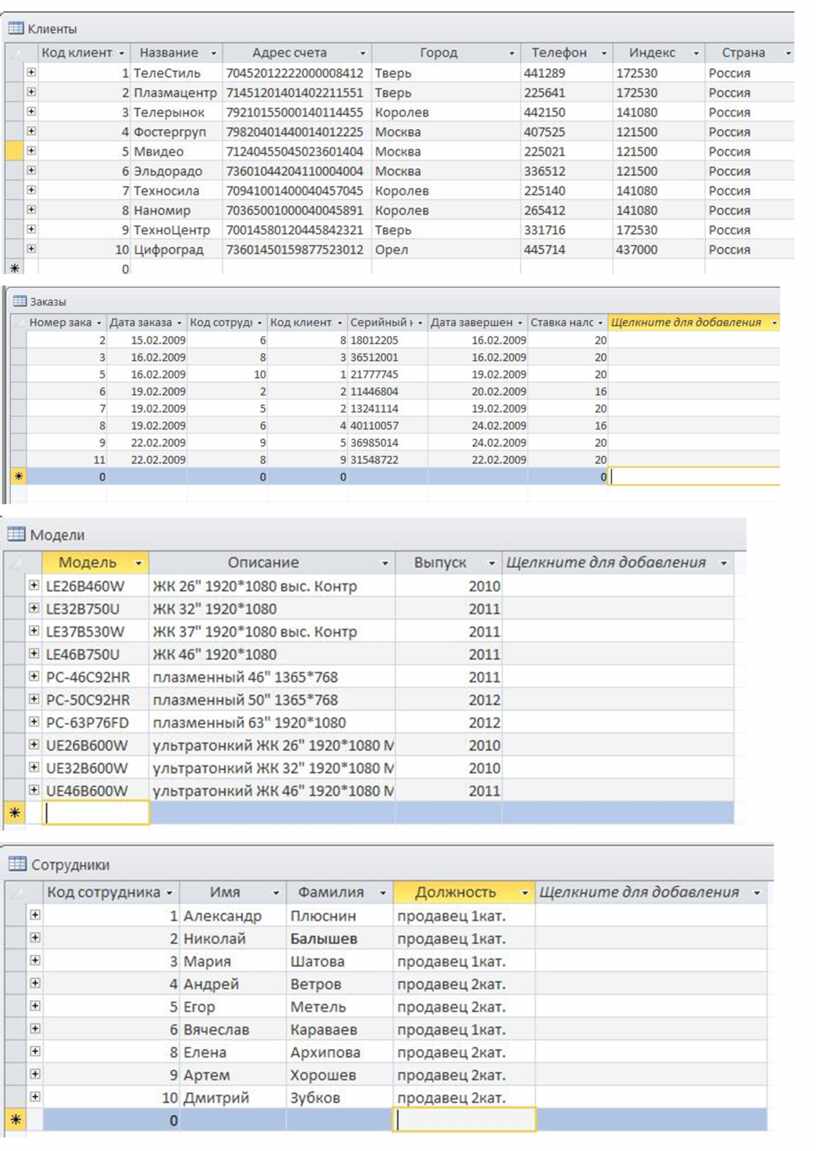Expand employee Дмитрий Зубков record
This screenshot has width=816, height=1151.
point(34,1097)
